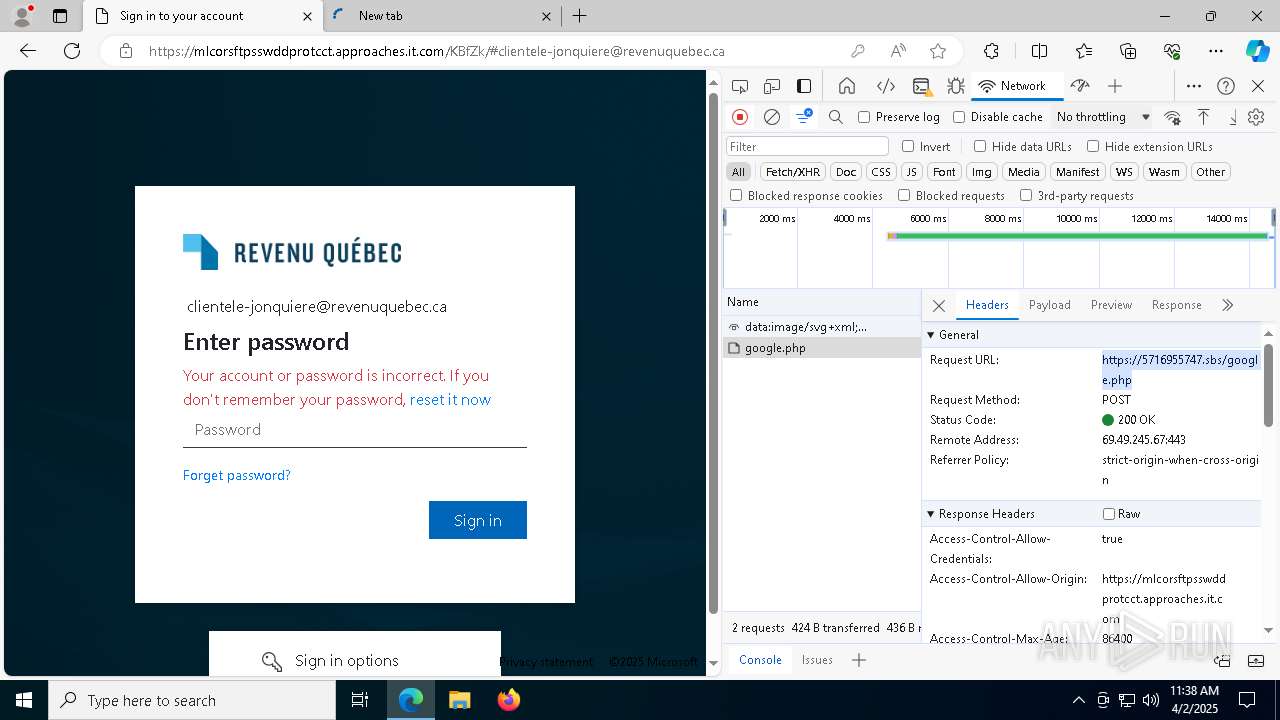Enable Raw response headers checkbox
This screenshot has width=1280, height=720.
(x=1109, y=514)
